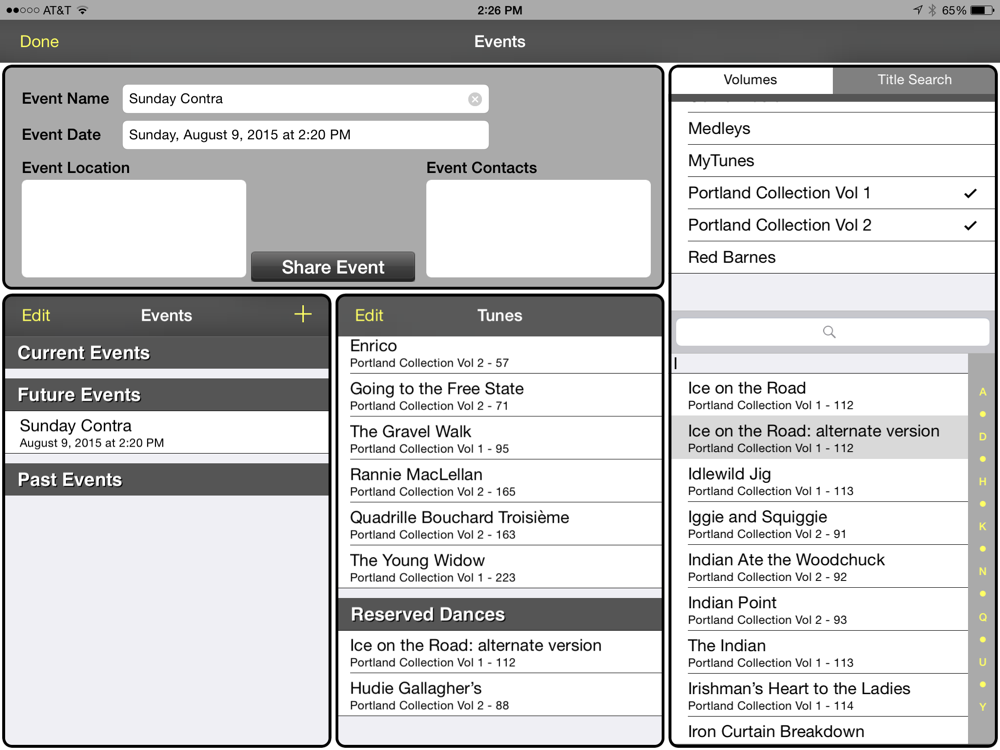Viewport: 1000px width, 750px height.
Task: Select Idlewild Jig in tune index
Action: (x=820, y=481)
